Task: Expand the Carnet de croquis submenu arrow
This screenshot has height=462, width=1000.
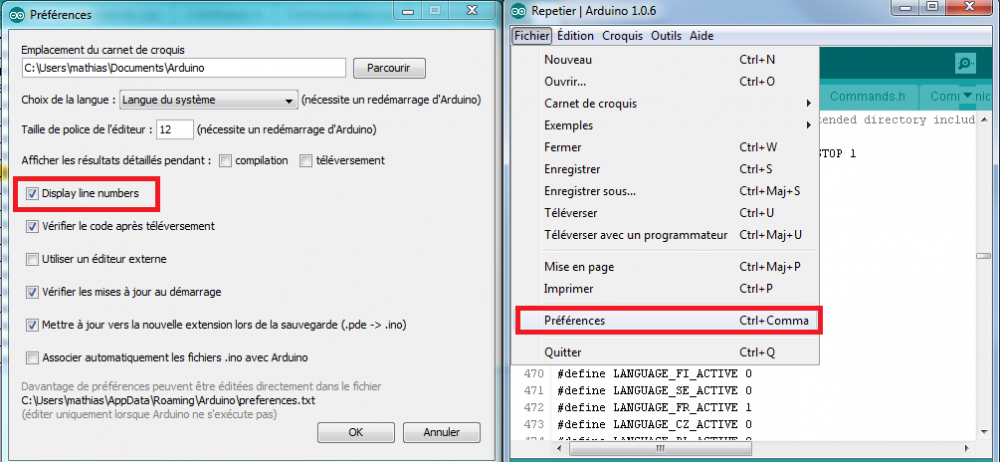Action: coord(808,103)
